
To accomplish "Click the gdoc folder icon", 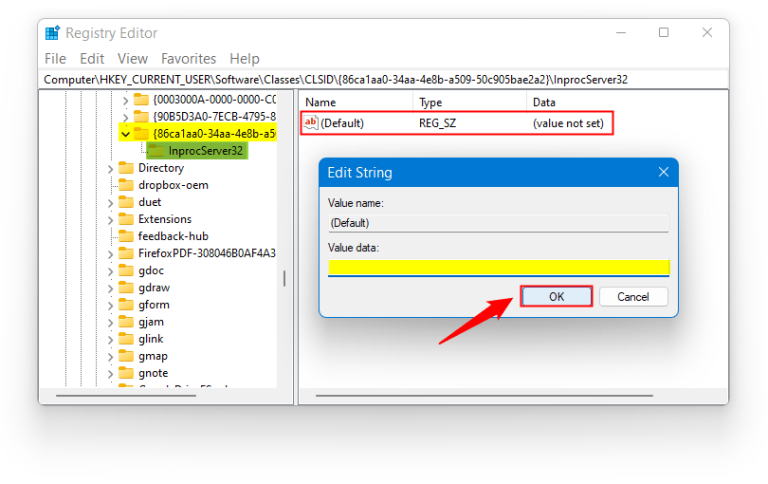I will [x=126, y=270].
